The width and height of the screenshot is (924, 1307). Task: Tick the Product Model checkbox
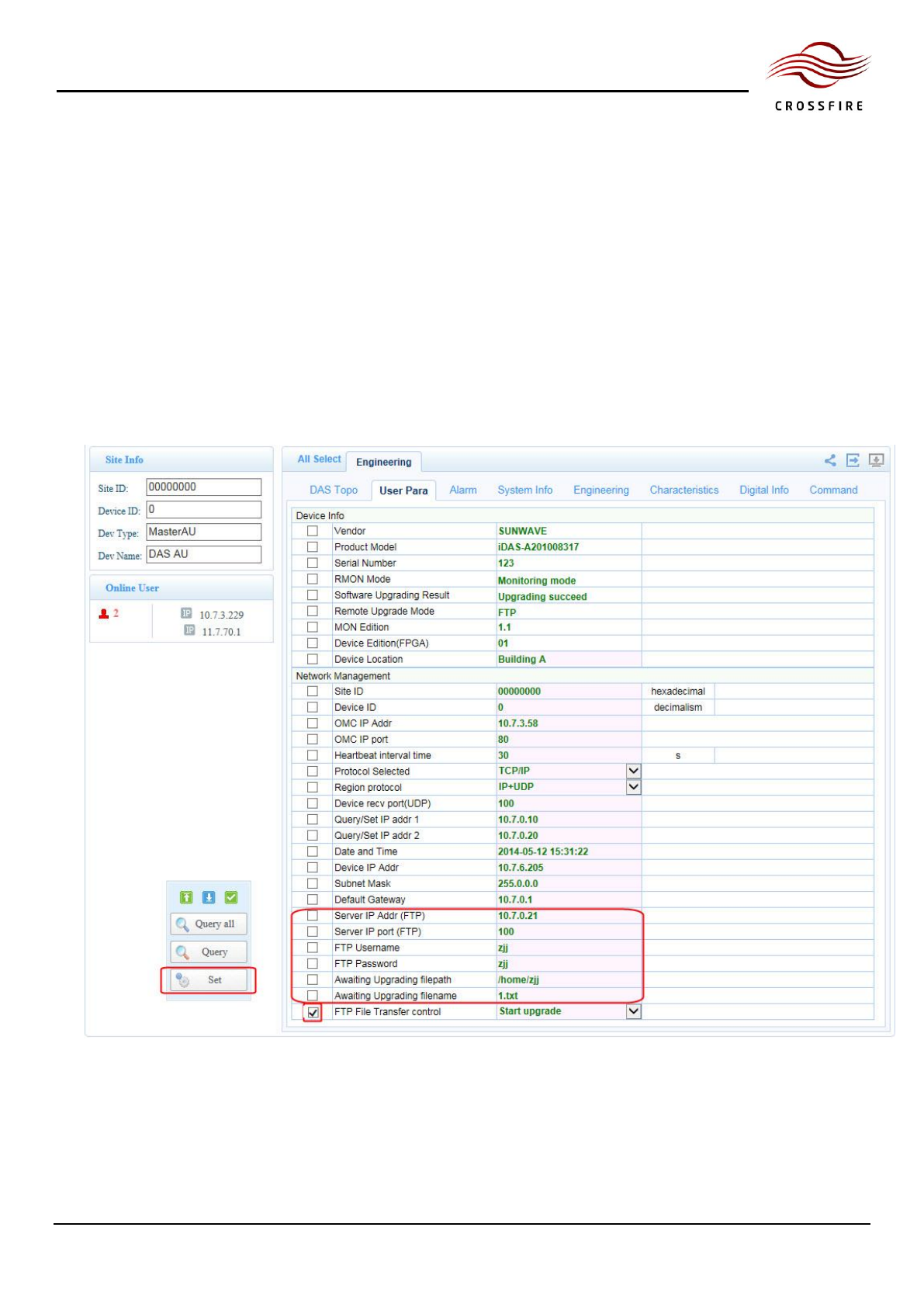313,547
